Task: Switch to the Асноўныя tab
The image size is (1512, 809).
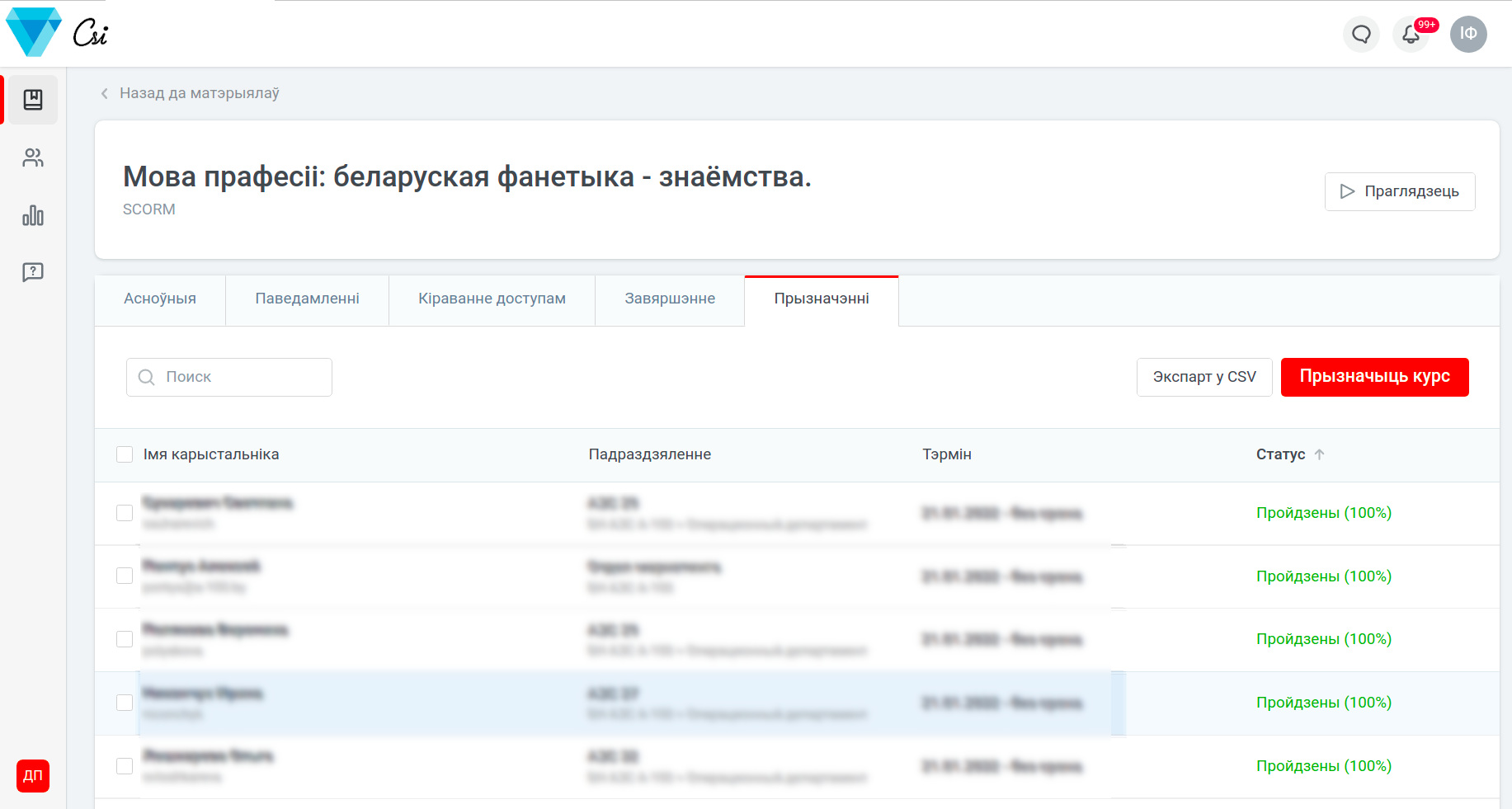Action: click(160, 299)
